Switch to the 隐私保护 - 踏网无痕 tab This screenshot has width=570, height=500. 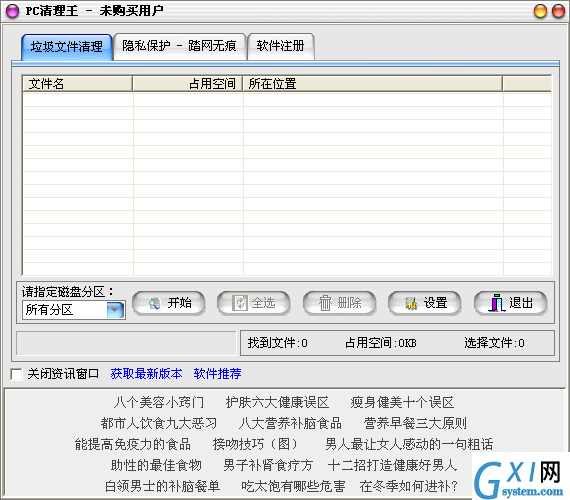pos(179,46)
